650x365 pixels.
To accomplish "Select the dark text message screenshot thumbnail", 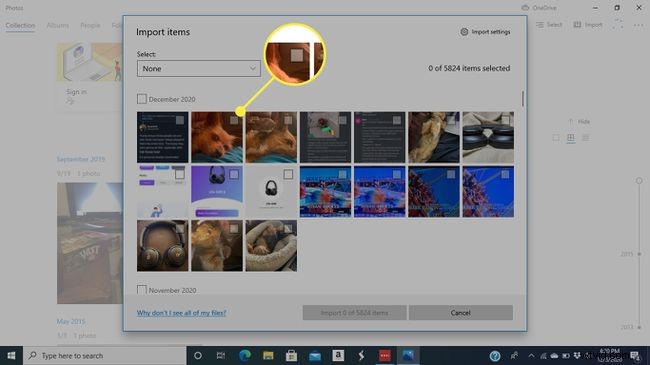I will pyautogui.click(x=379, y=137).
